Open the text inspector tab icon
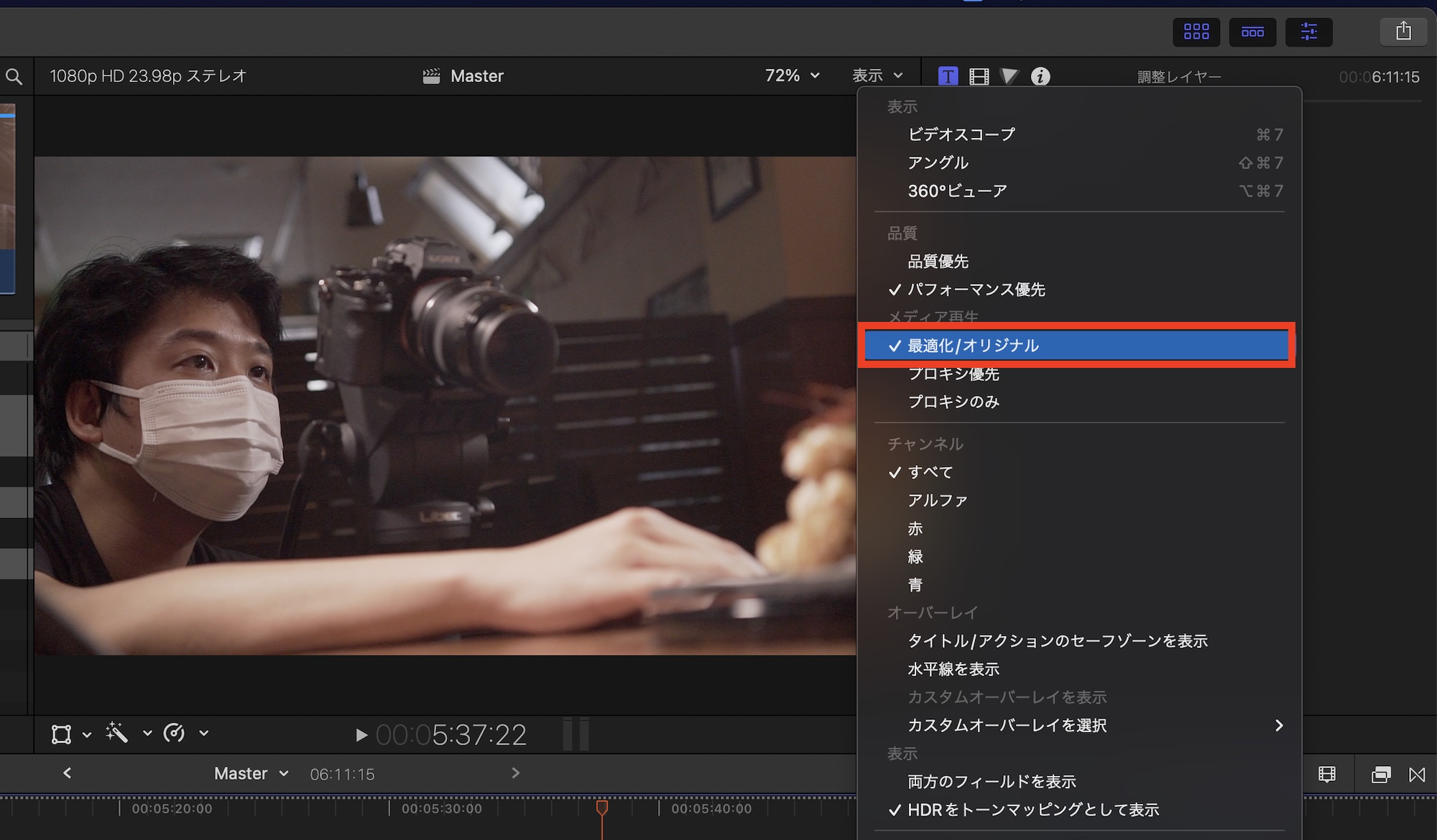This screenshot has width=1437, height=840. pos(948,76)
